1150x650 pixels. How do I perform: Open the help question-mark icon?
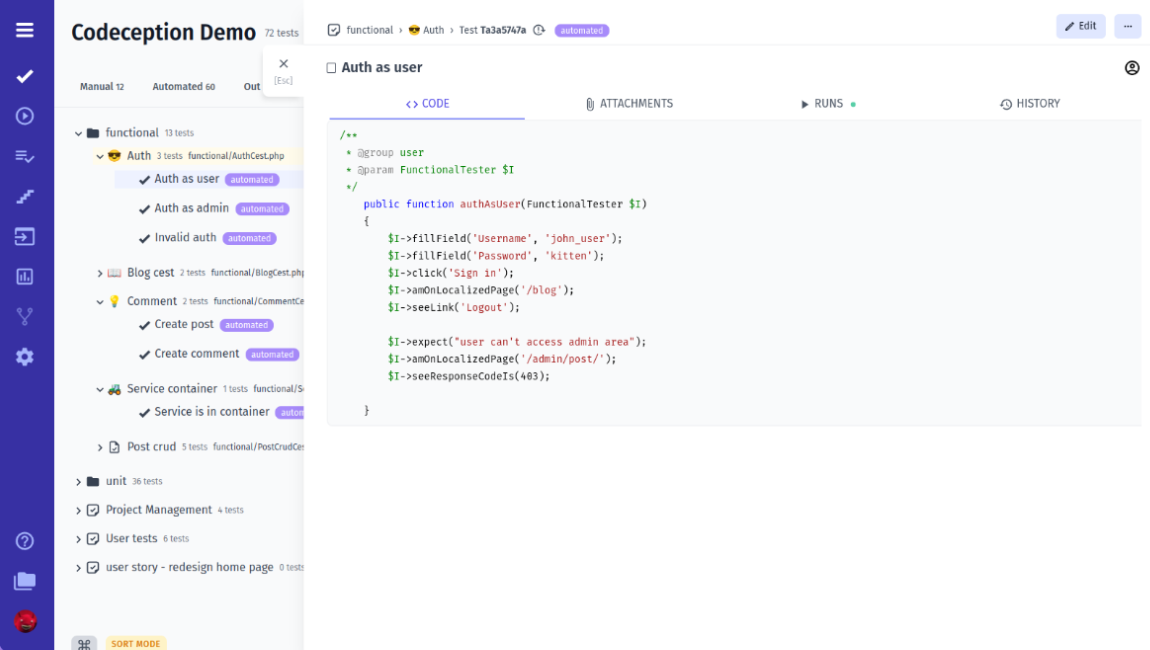click(x=25, y=540)
